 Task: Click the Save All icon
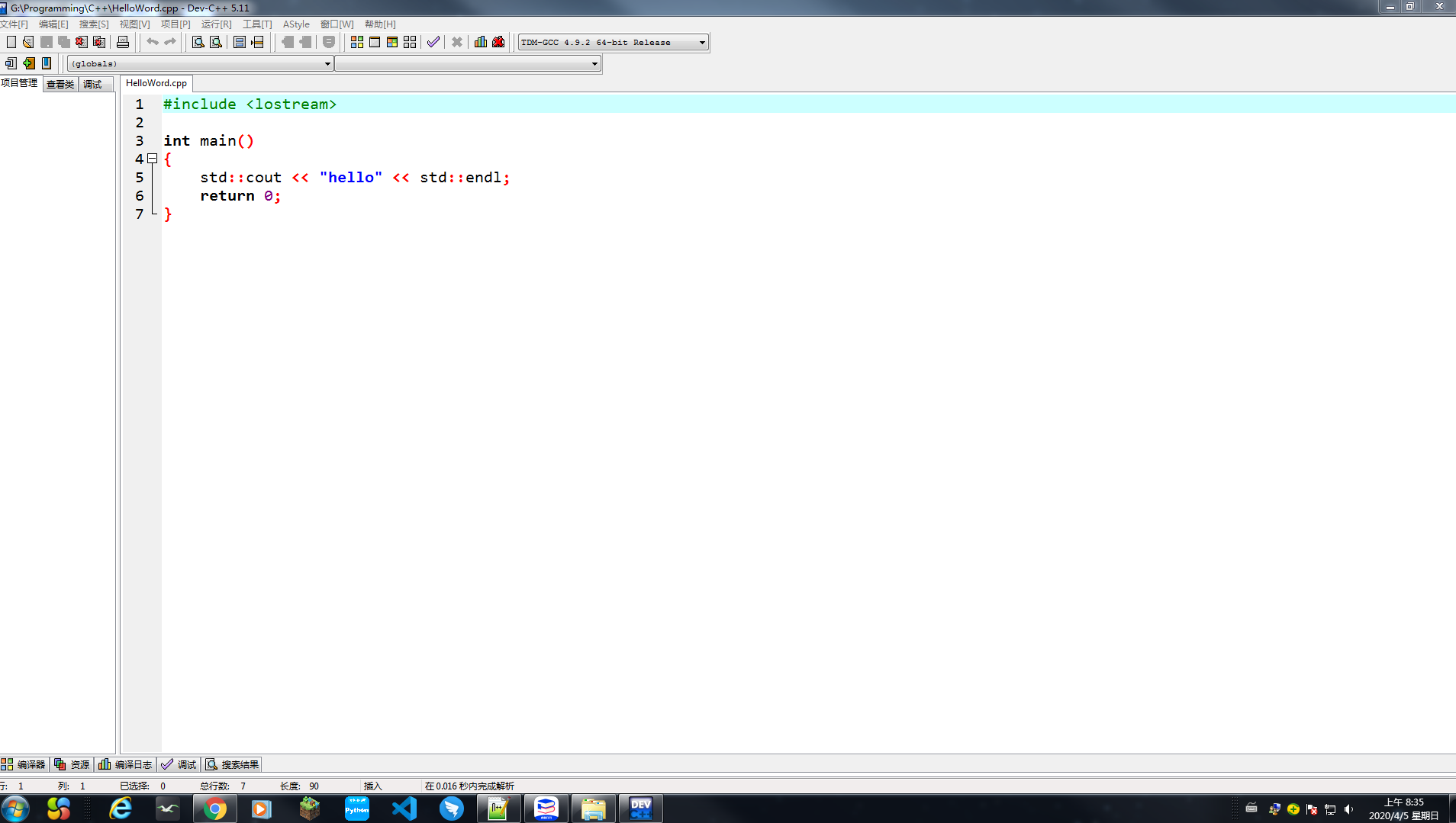tap(64, 42)
